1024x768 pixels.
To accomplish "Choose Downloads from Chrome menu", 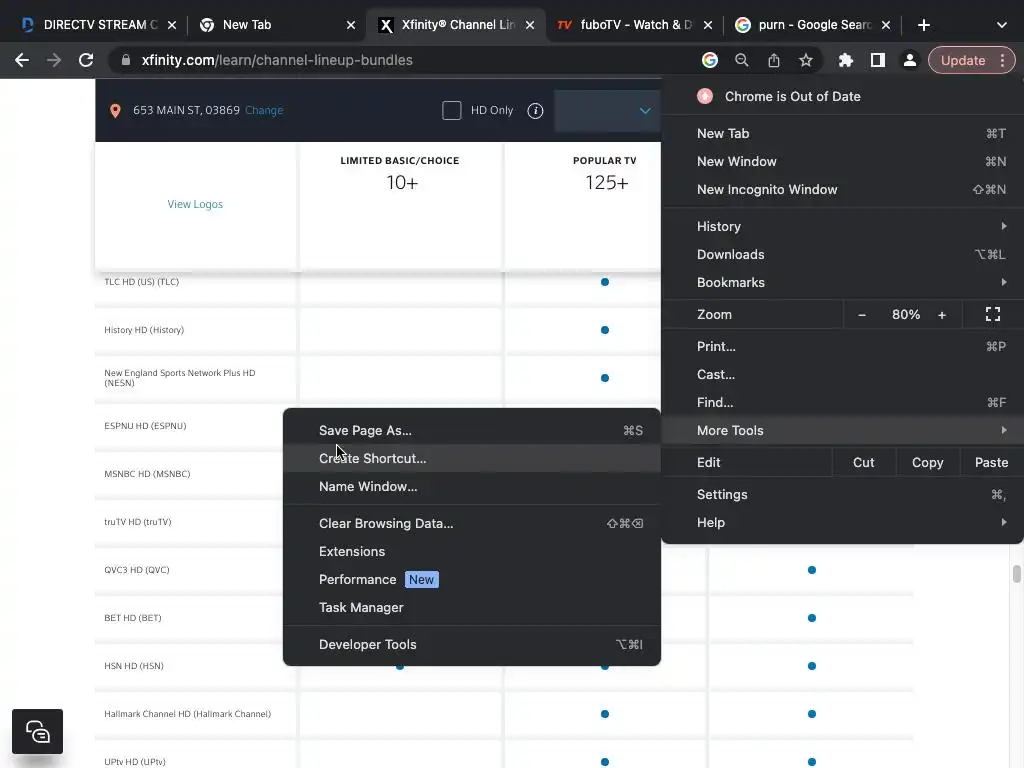I will (842, 254).
